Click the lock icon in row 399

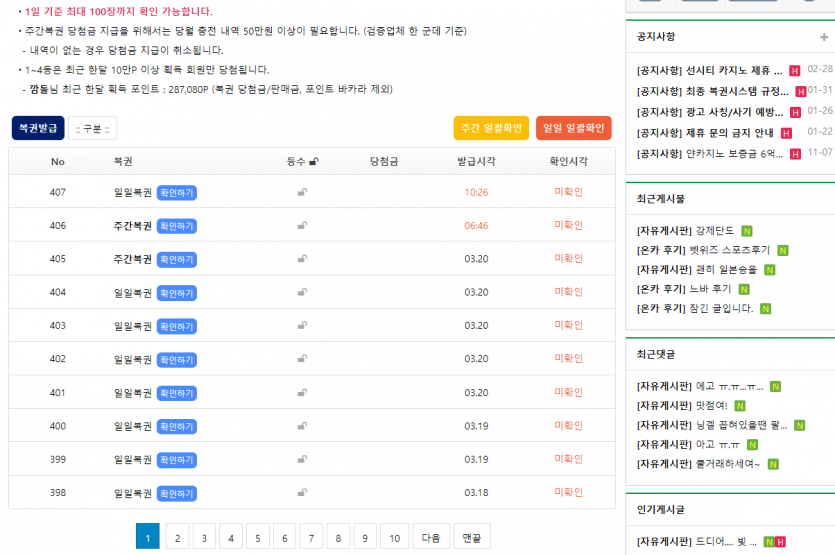302,459
